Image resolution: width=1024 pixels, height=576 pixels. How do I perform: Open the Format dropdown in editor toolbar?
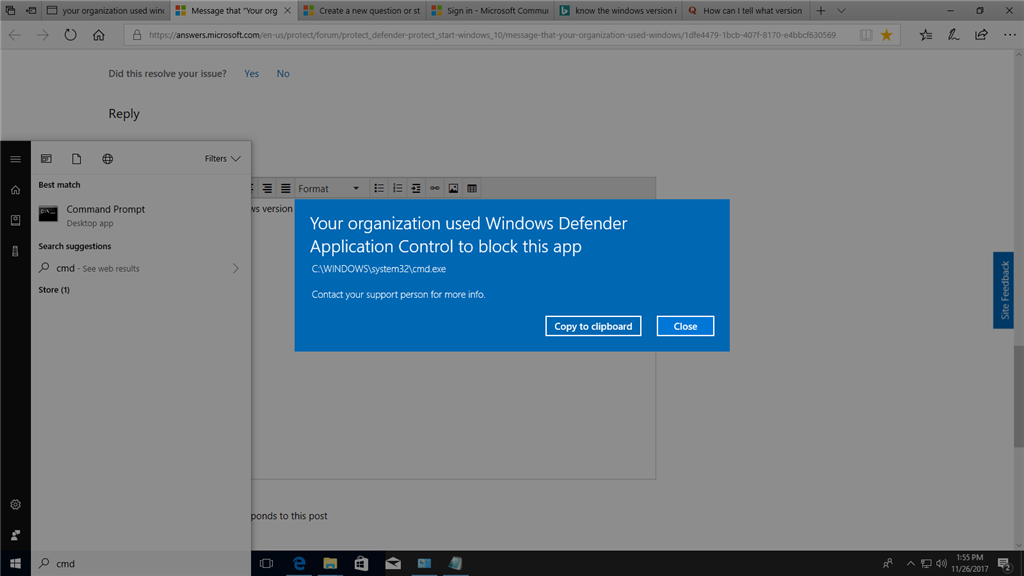pos(329,188)
